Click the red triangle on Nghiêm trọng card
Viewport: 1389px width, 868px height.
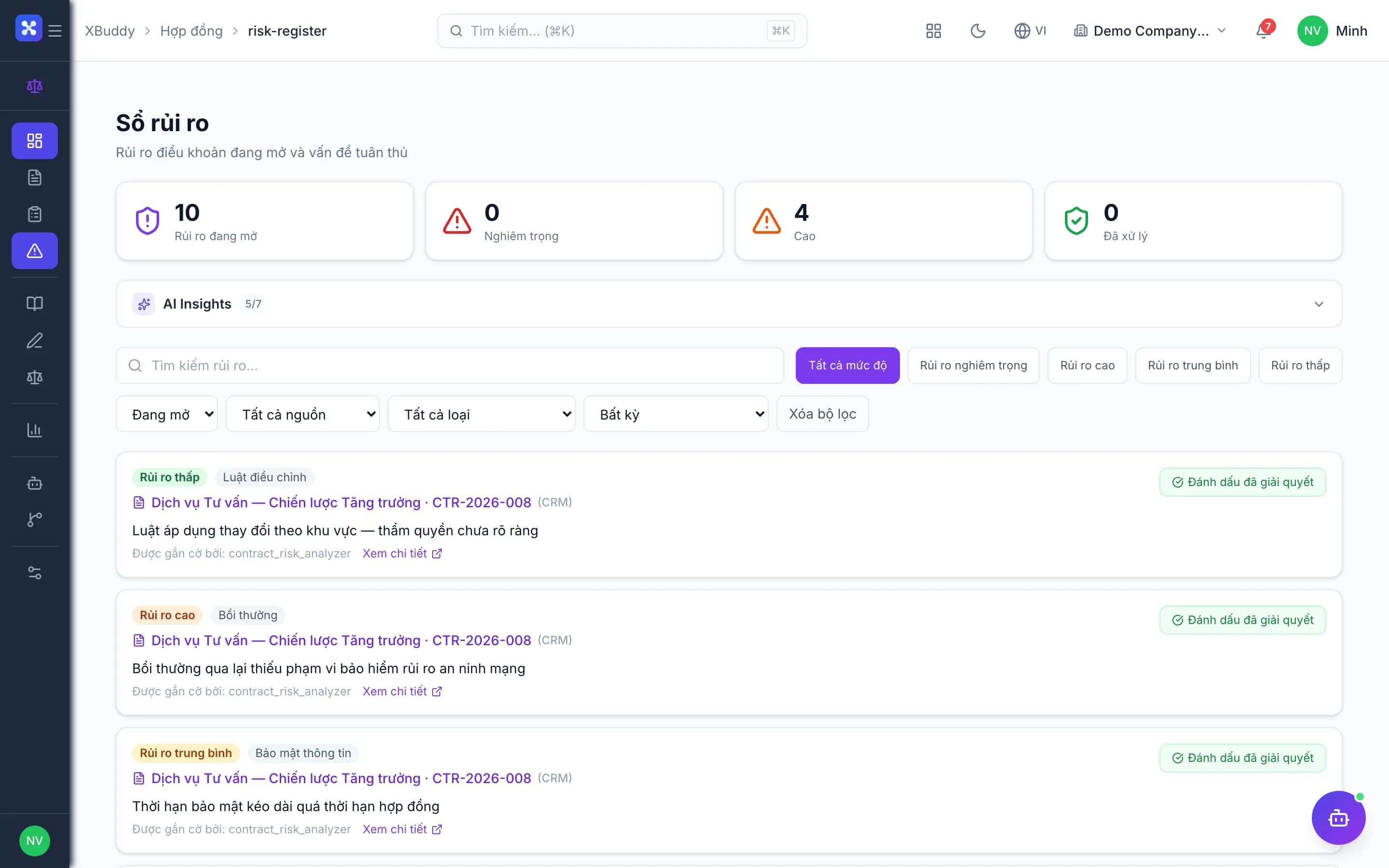tap(457, 221)
